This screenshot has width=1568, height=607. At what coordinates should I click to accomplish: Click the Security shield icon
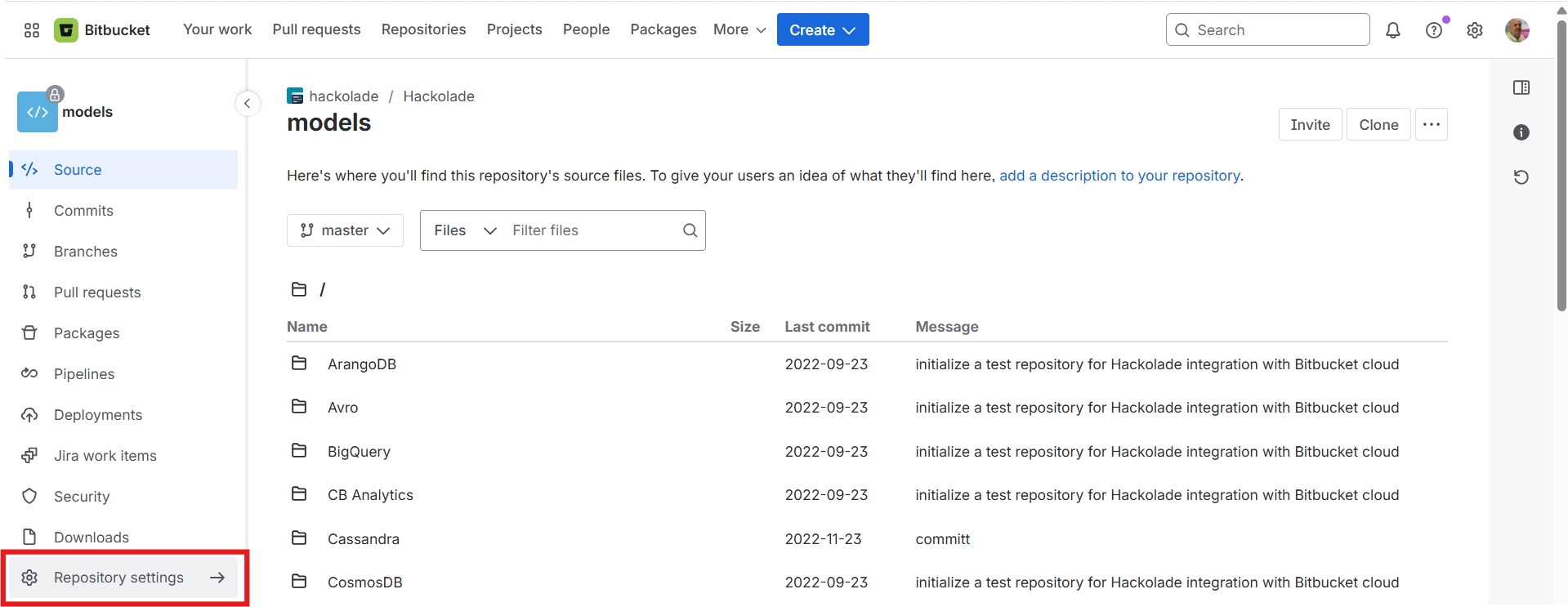click(29, 497)
